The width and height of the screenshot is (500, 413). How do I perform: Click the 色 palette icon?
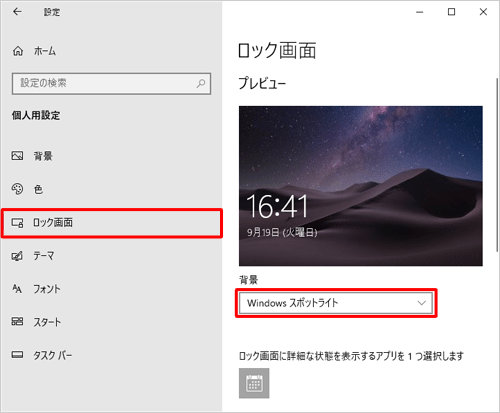(x=17, y=189)
